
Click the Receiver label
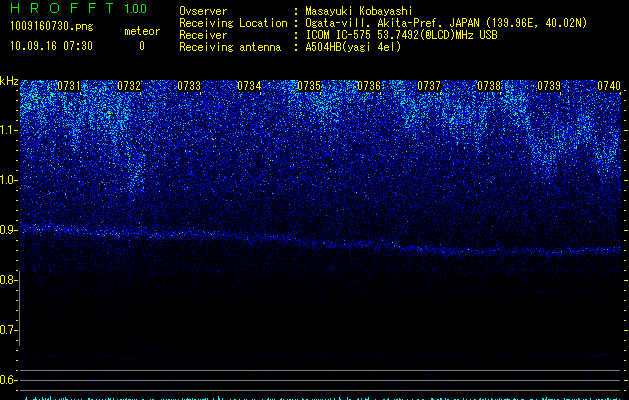point(203,35)
